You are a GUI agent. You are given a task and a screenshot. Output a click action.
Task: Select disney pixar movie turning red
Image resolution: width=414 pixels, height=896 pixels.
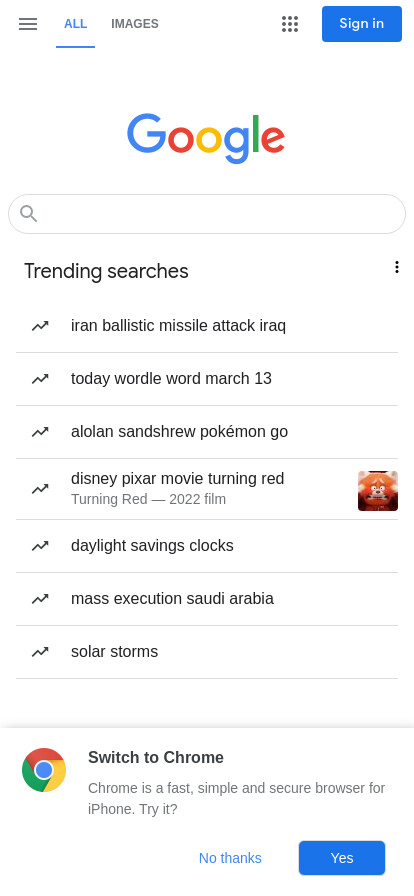pyautogui.click(x=207, y=489)
